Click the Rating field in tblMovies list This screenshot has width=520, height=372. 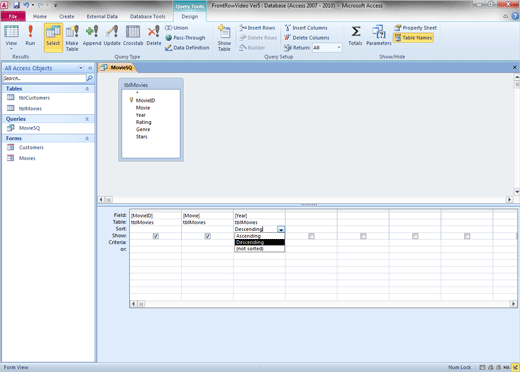[143, 122]
